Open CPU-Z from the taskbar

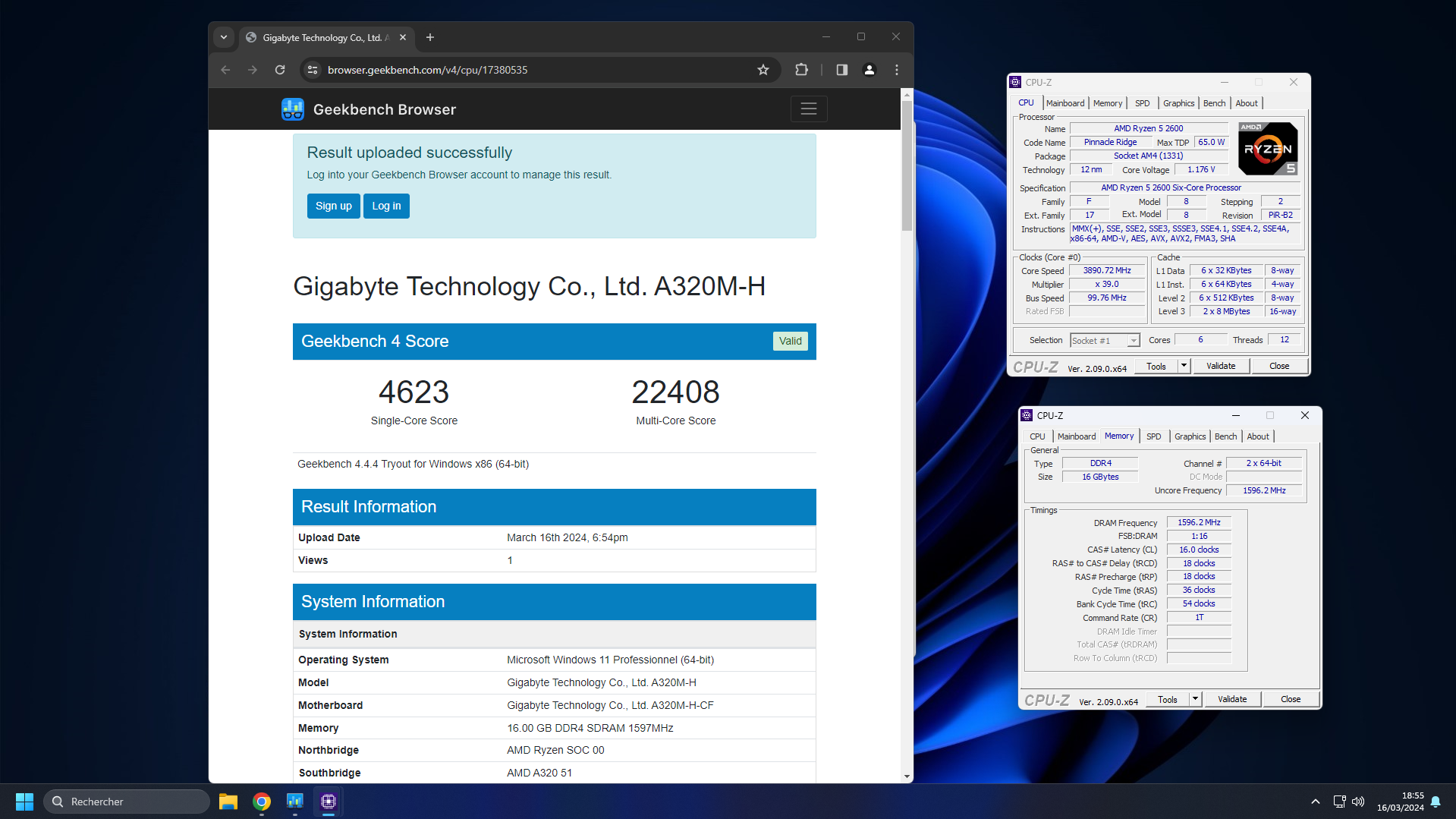point(329,802)
